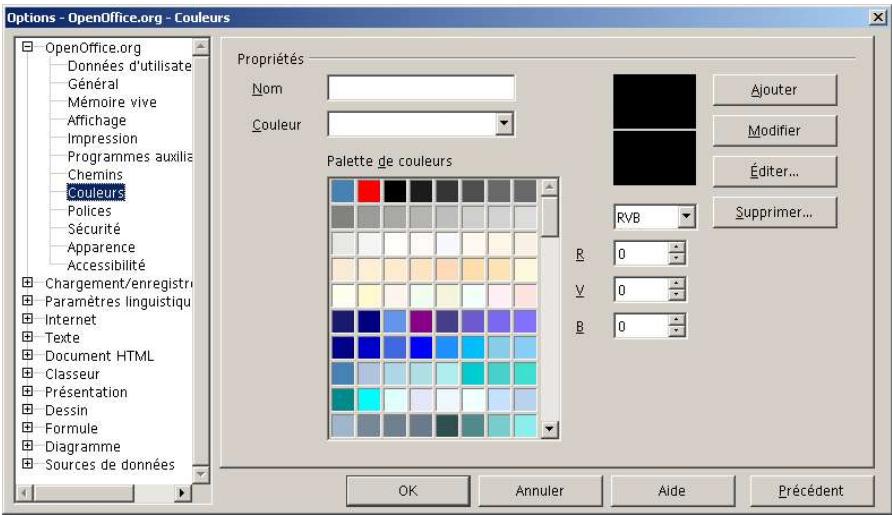
Task: Select Programmes auxiliaires in the tree
Action: (129, 156)
